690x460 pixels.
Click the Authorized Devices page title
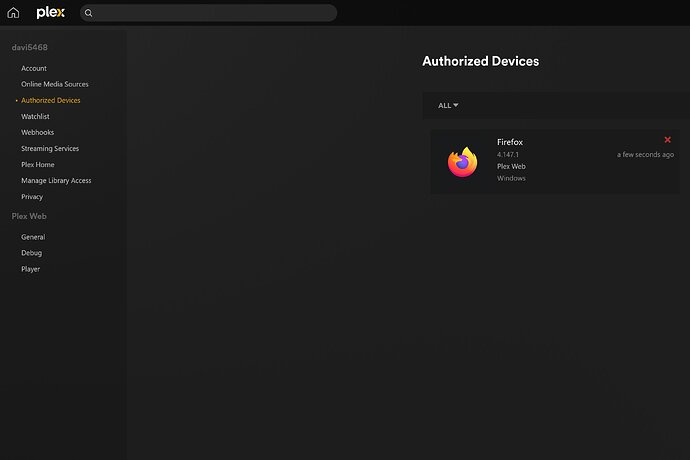pyautogui.click(x=481, y=61)
